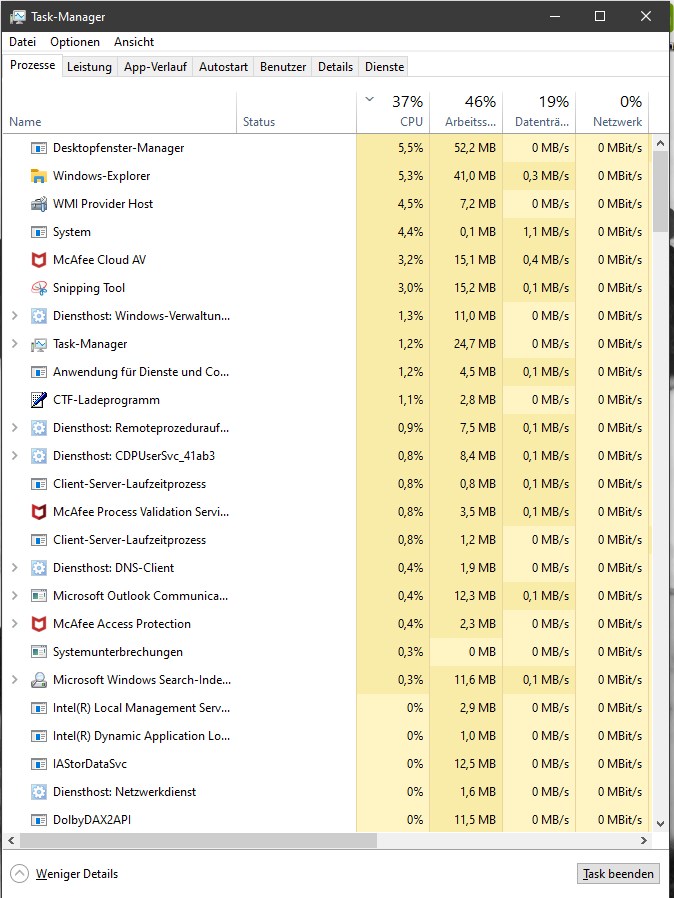
Task: Click the Task-Manager process row icon
Action: coord(38,344)
